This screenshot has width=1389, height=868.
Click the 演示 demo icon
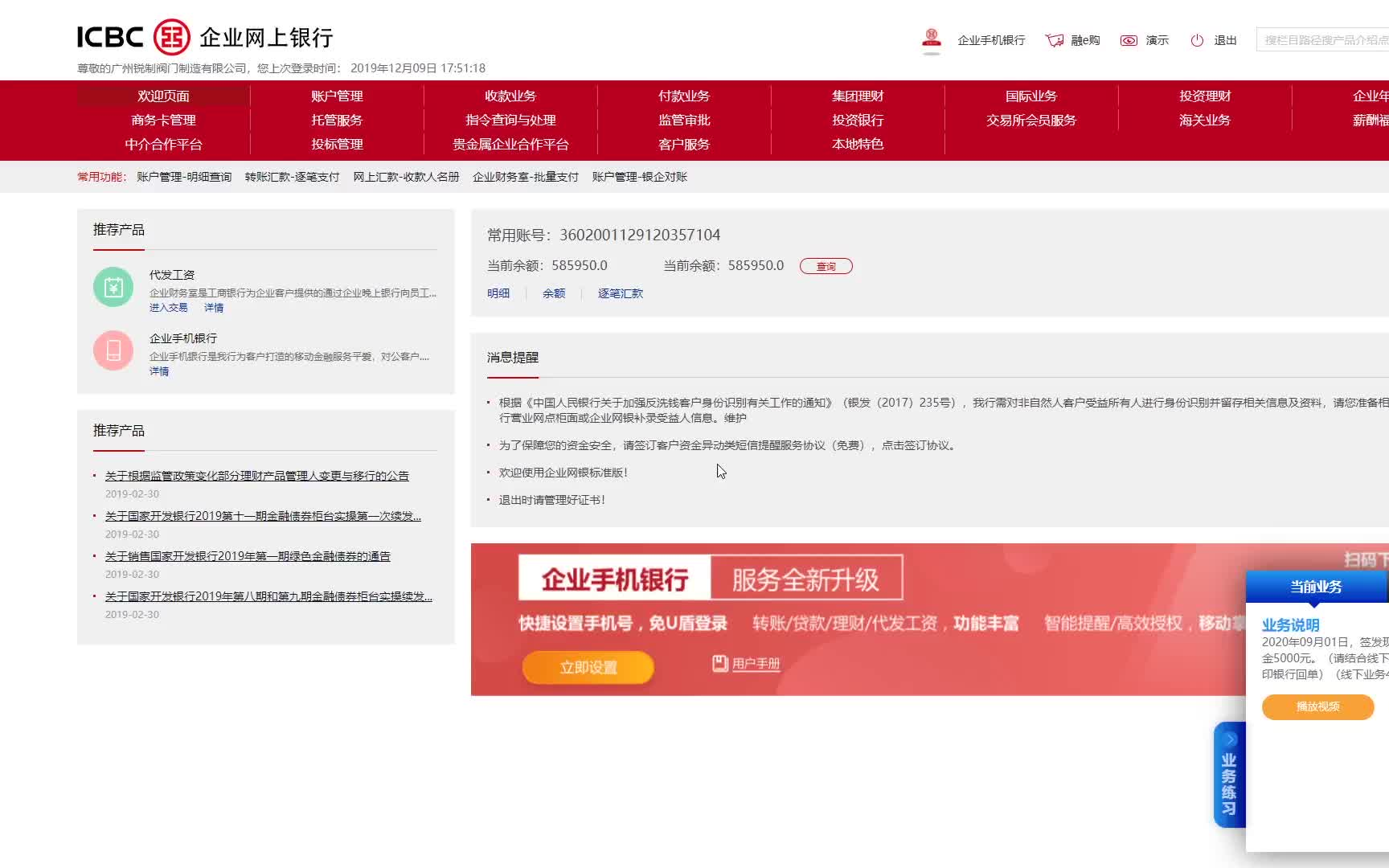point(1129,40)
